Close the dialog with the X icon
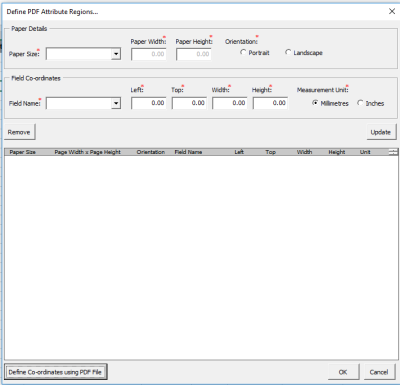Viewport: 400px width, 385px height. pos(392,11)
